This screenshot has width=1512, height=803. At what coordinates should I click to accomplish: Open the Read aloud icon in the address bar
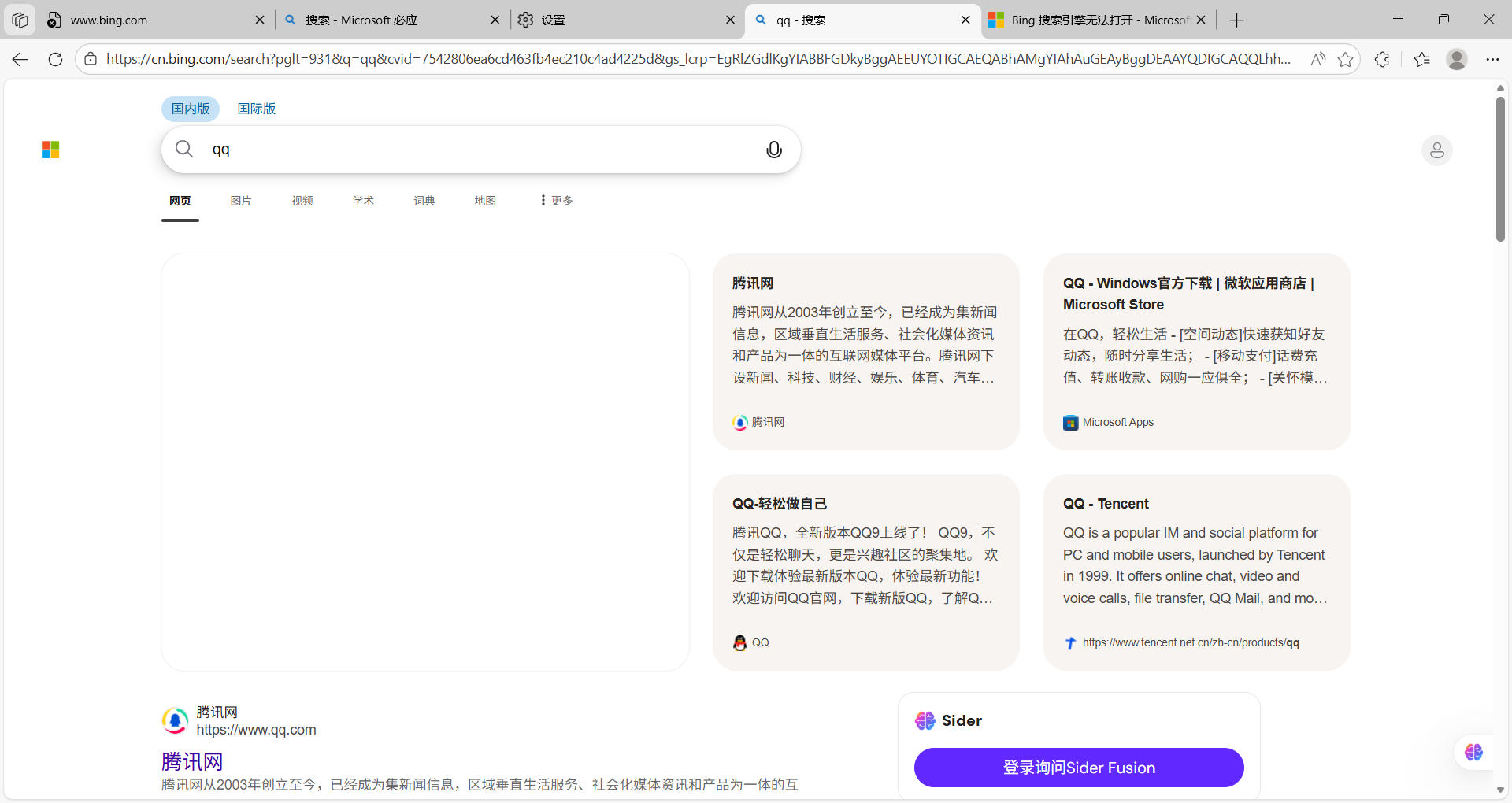(x=1317, y=59)
